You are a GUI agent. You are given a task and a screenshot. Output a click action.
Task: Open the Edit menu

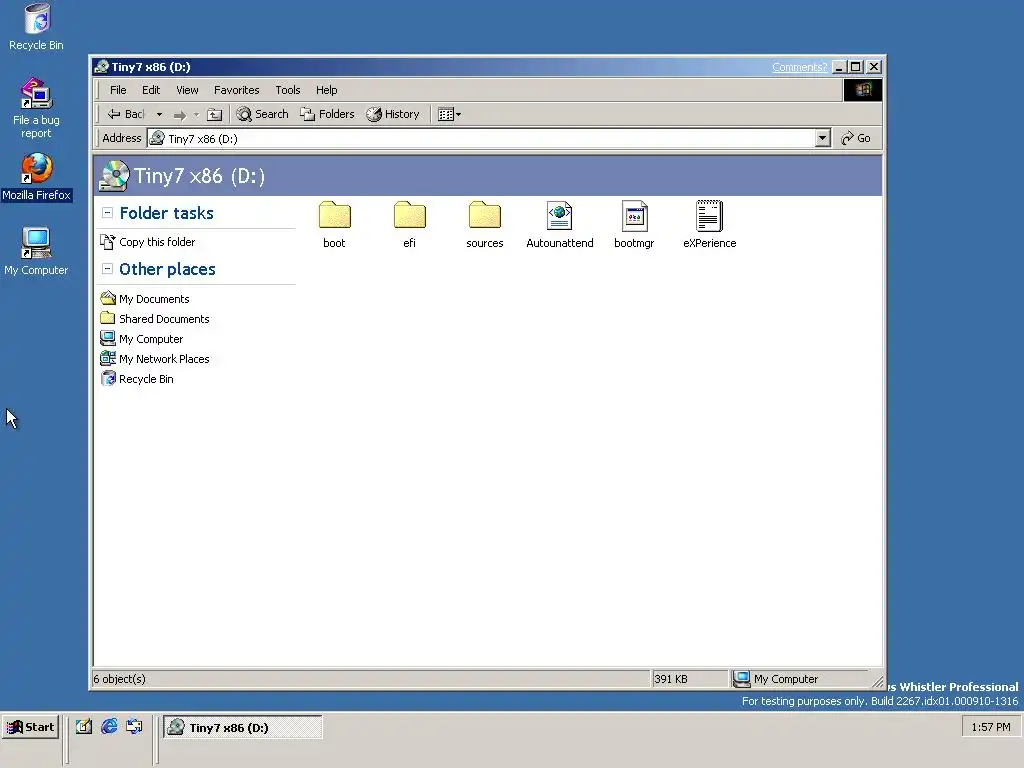[x=151, y=90]
